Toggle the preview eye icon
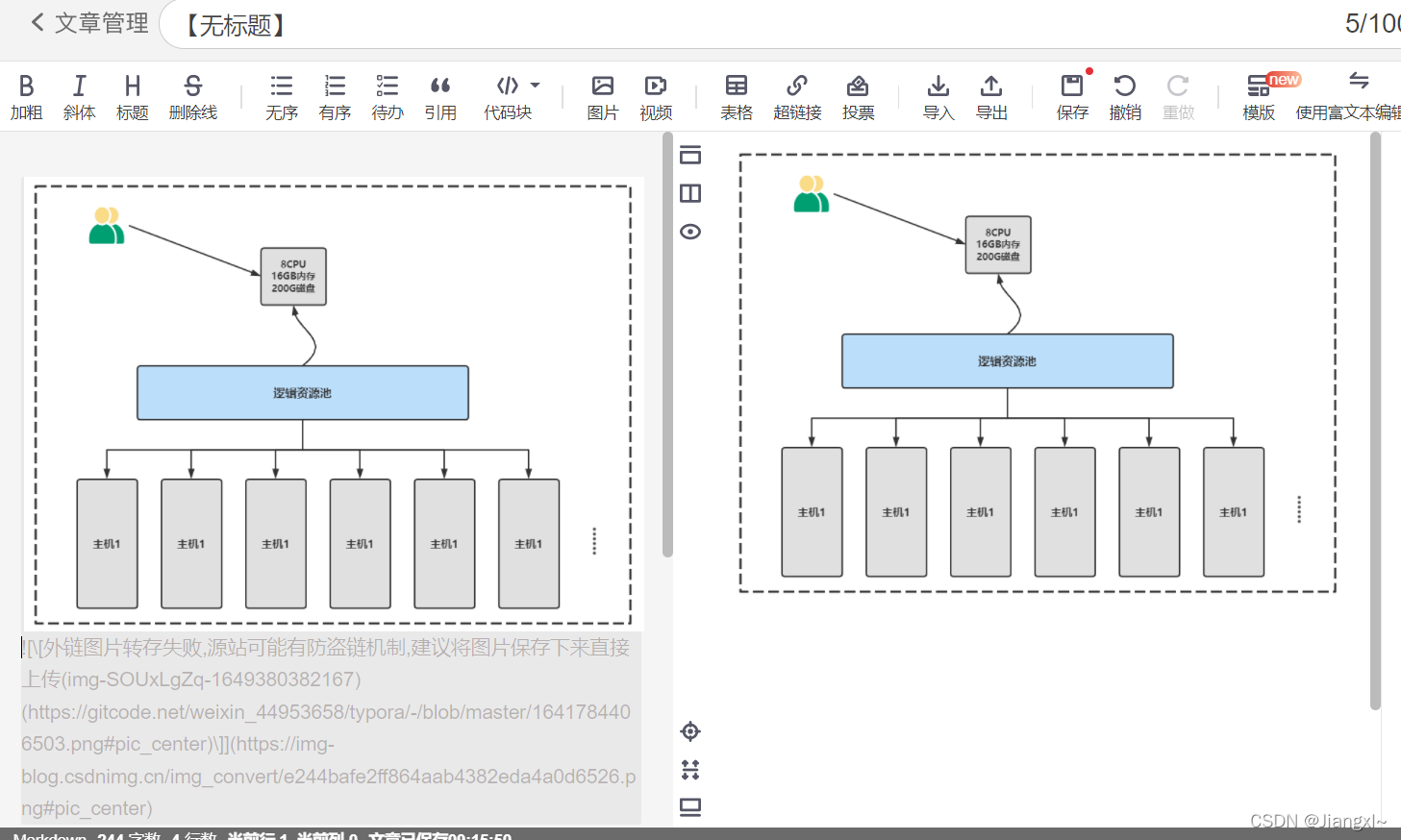The image size is (1401, 840). pyautogui.click(x=690, y=232)
